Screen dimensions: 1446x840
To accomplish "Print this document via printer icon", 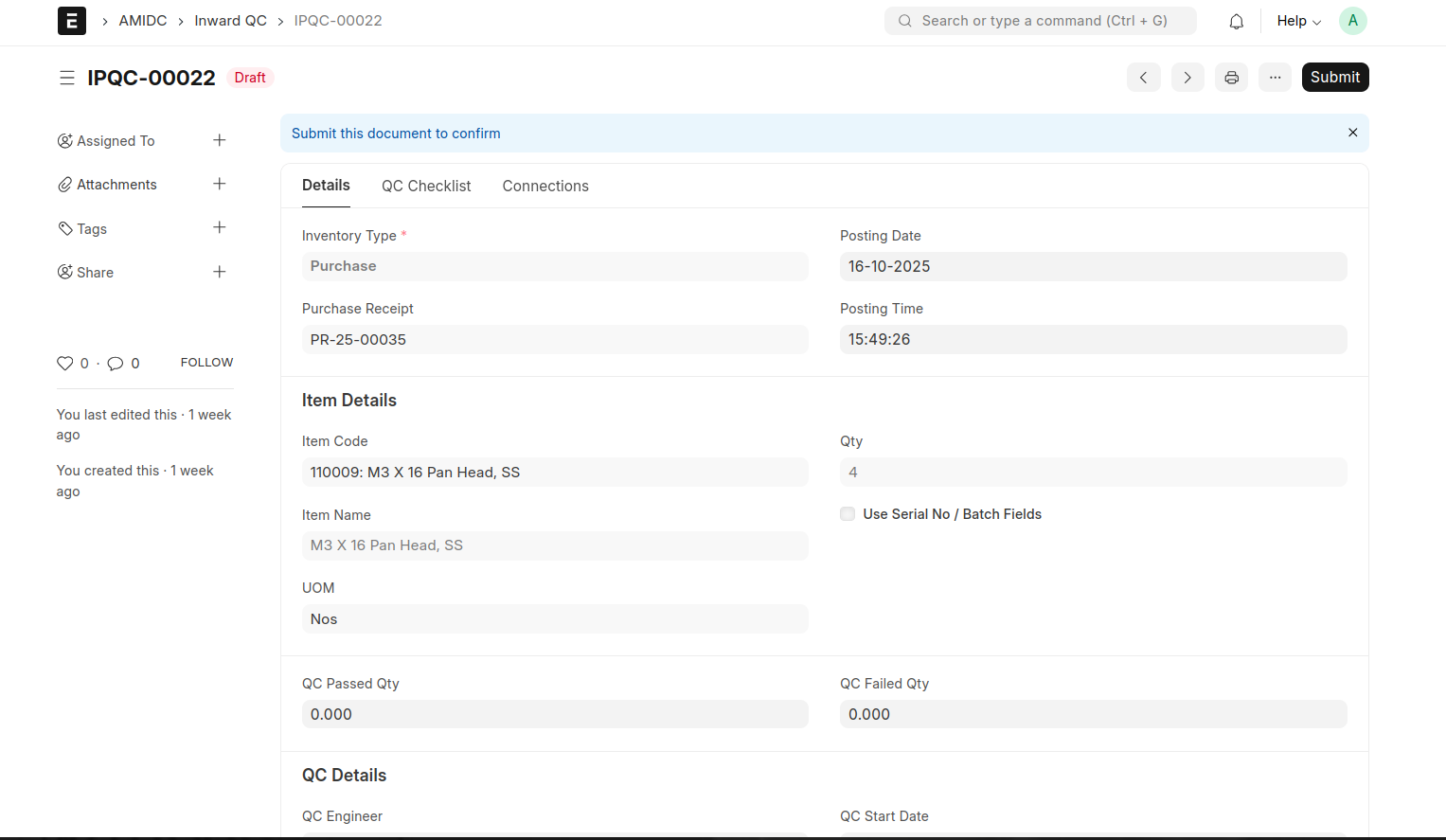I will click(1231, 78).
